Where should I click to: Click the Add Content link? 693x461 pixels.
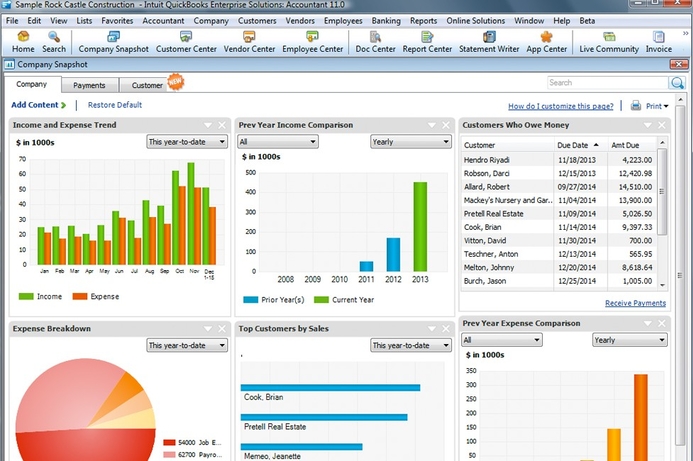(38, 105)
